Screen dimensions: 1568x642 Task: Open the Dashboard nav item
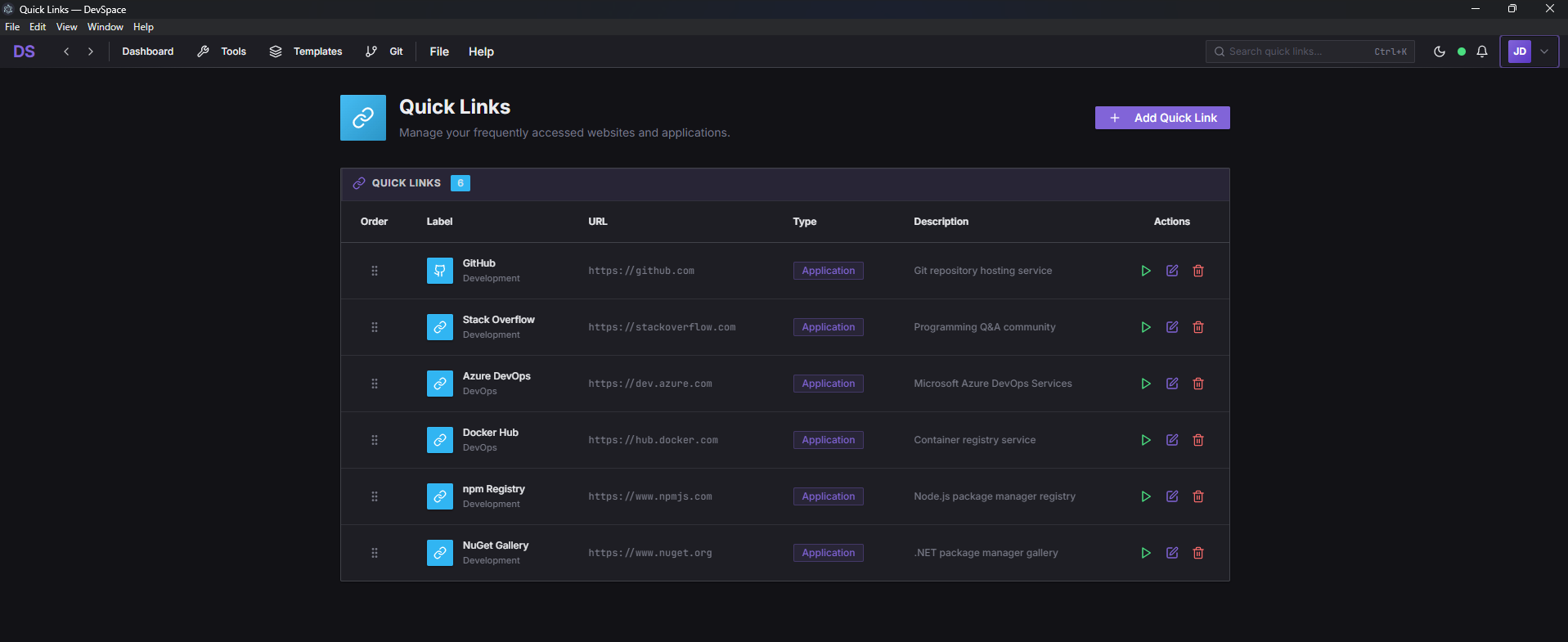click(148, 52)
